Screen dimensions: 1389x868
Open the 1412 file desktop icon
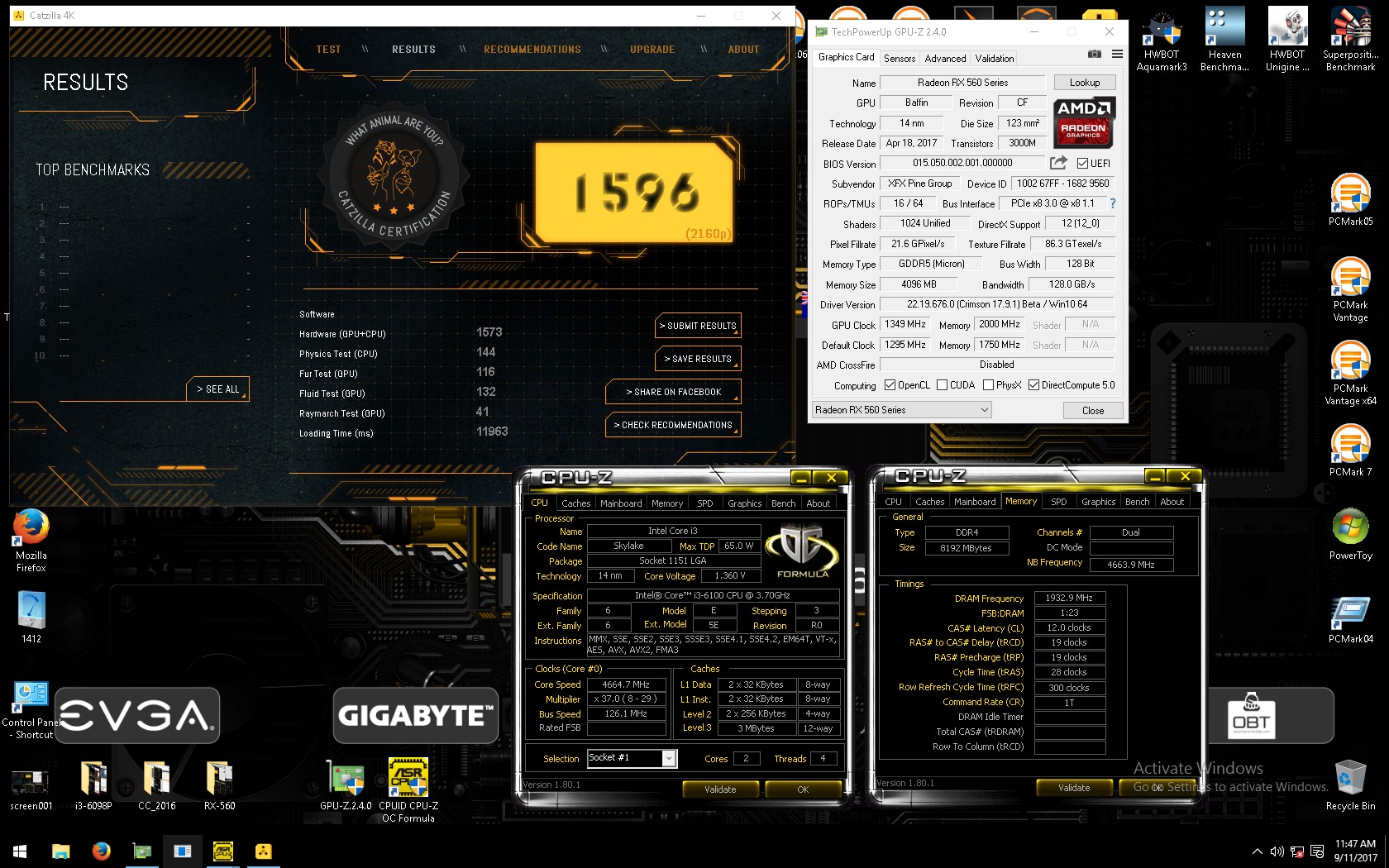(x=31, y=618)
